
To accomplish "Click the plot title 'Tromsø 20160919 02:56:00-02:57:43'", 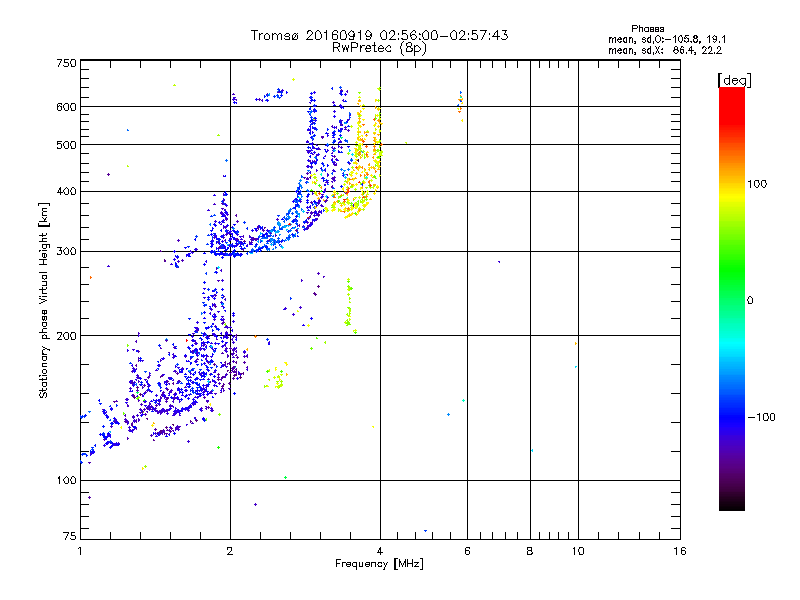I will coord(379,35).
